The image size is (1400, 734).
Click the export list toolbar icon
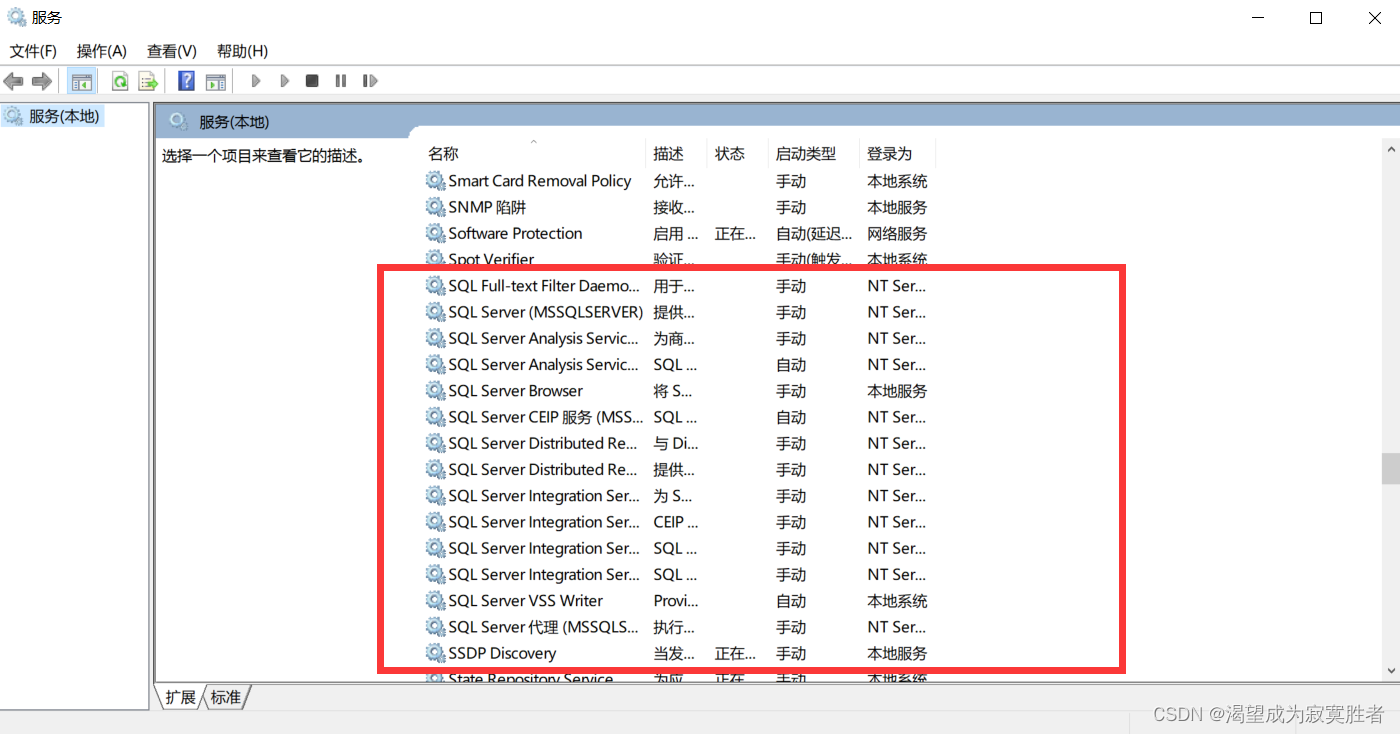pos(148,81)
